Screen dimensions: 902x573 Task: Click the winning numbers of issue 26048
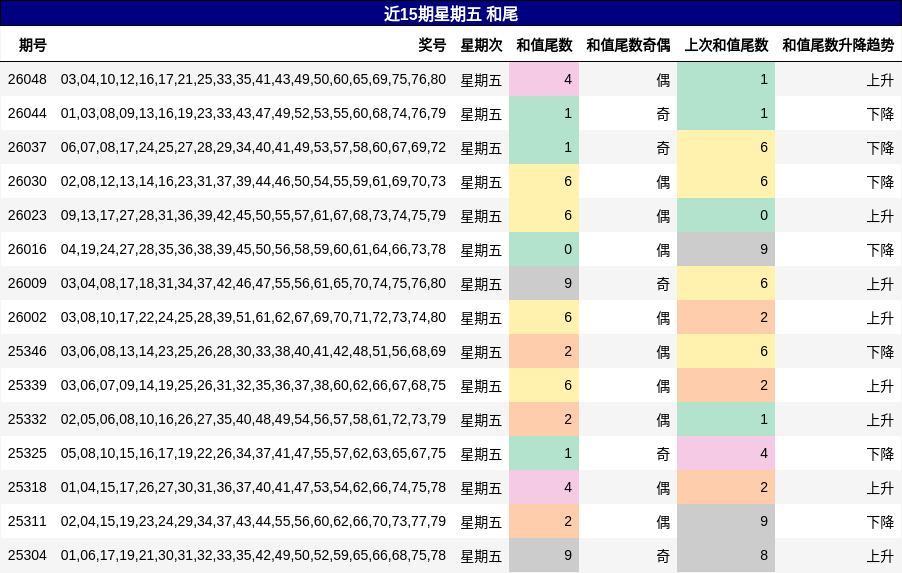click(x=253, y=79)
